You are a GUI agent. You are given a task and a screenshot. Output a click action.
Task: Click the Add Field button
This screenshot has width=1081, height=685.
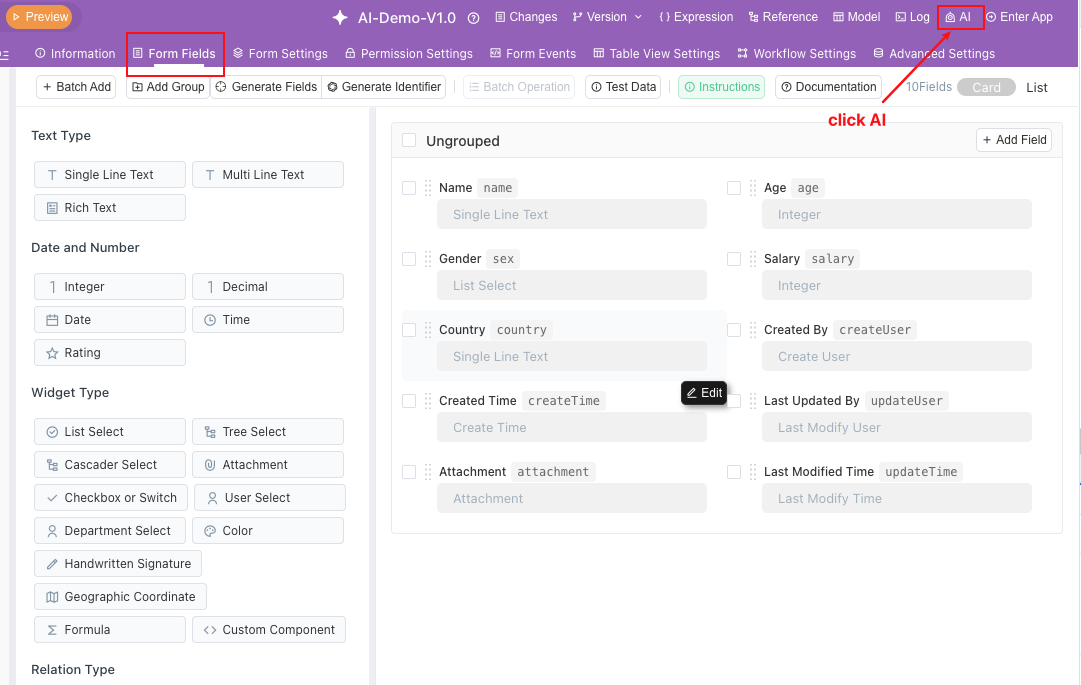coord(1014,140)
